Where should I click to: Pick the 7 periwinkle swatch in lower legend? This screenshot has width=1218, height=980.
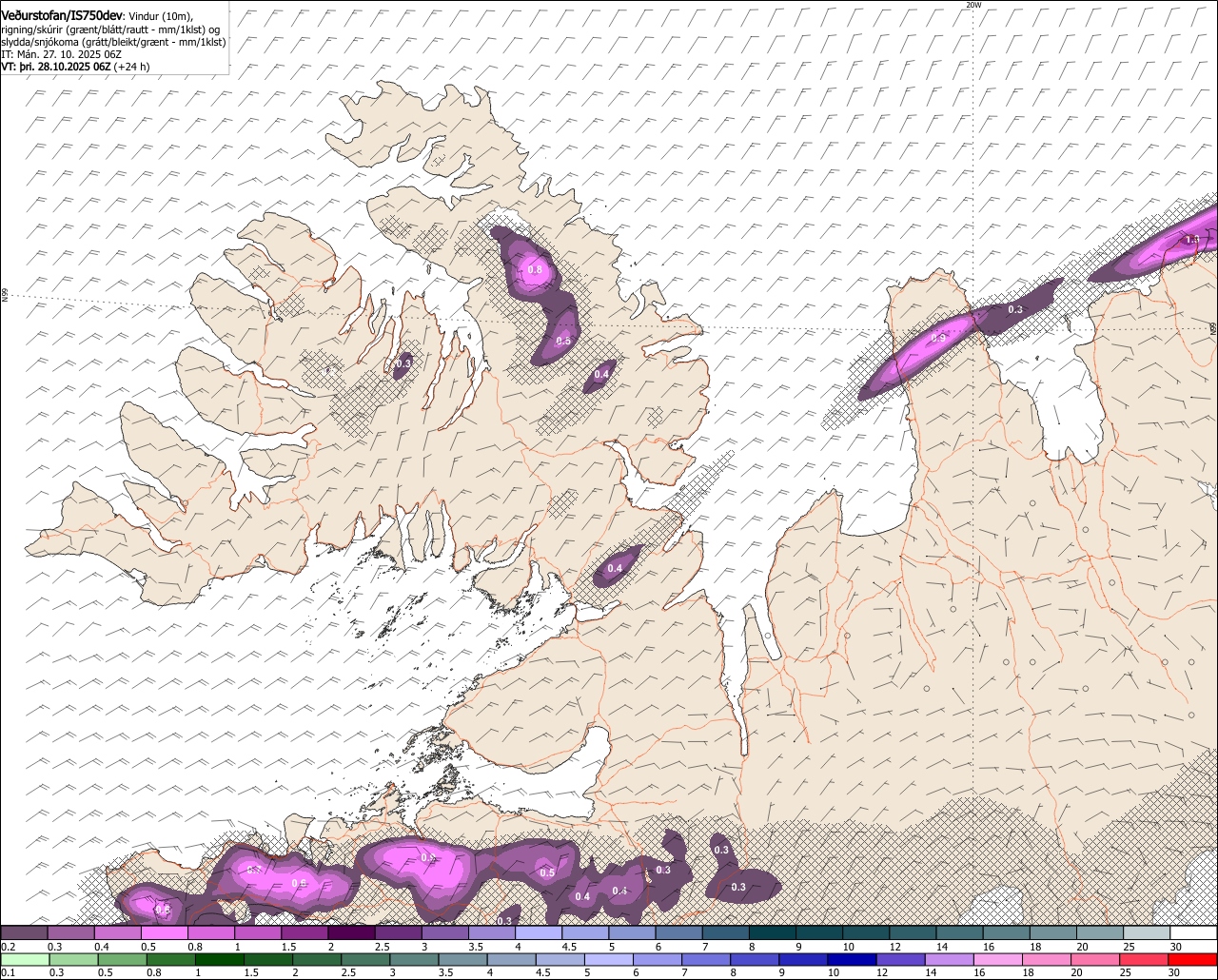707,960
